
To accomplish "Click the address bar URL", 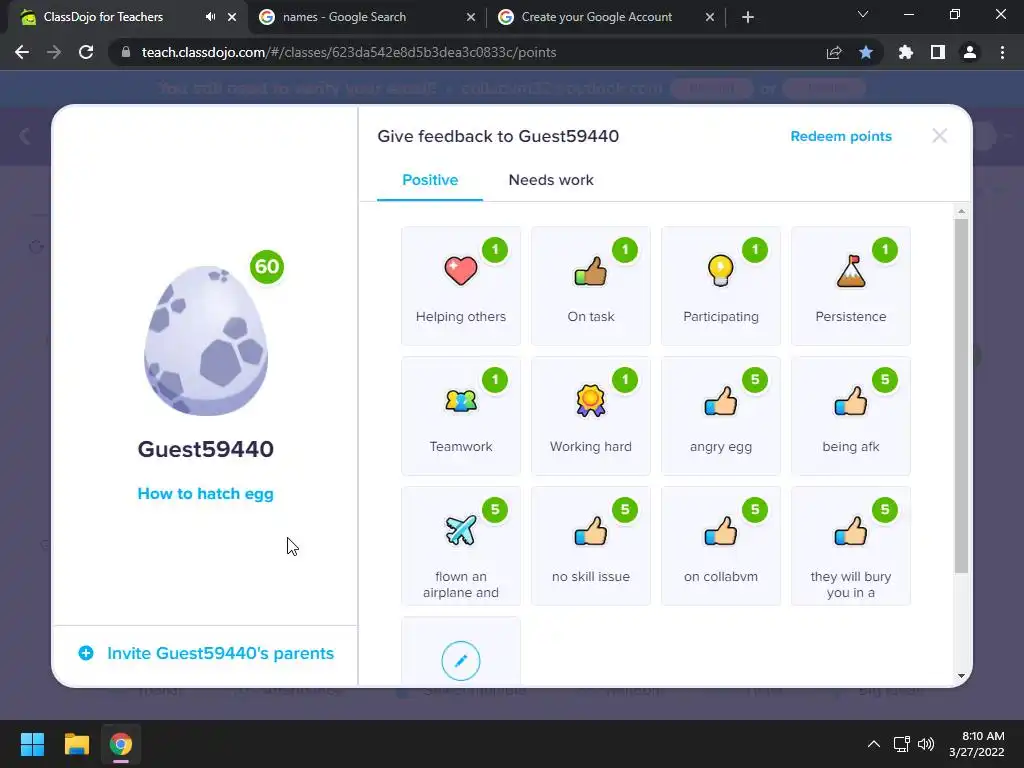I will click(349, 52).
